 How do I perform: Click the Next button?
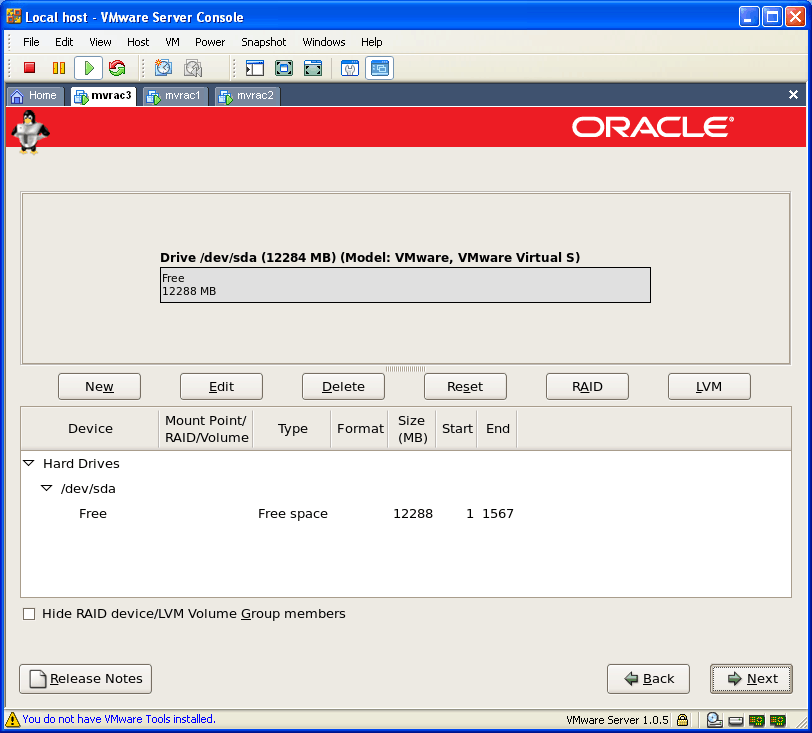(x=751, y=679)
